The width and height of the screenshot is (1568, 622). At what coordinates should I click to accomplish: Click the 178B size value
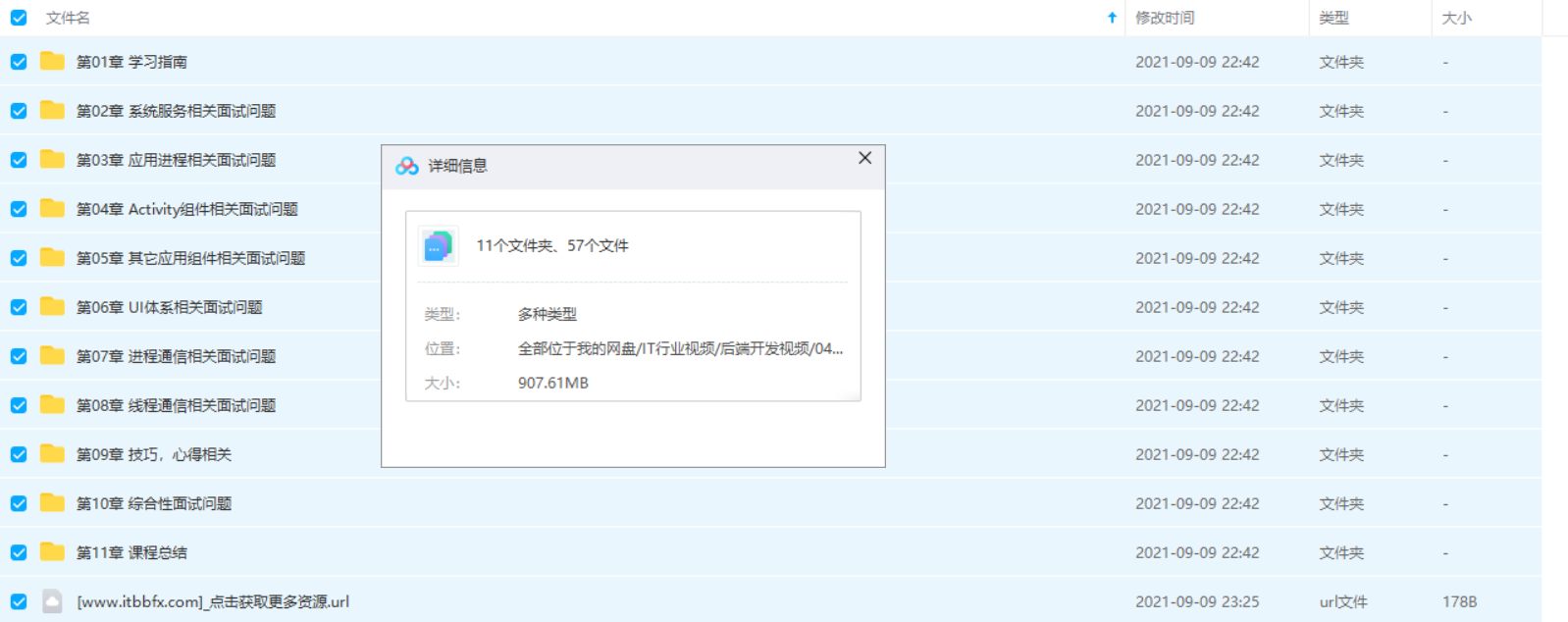1459,601
